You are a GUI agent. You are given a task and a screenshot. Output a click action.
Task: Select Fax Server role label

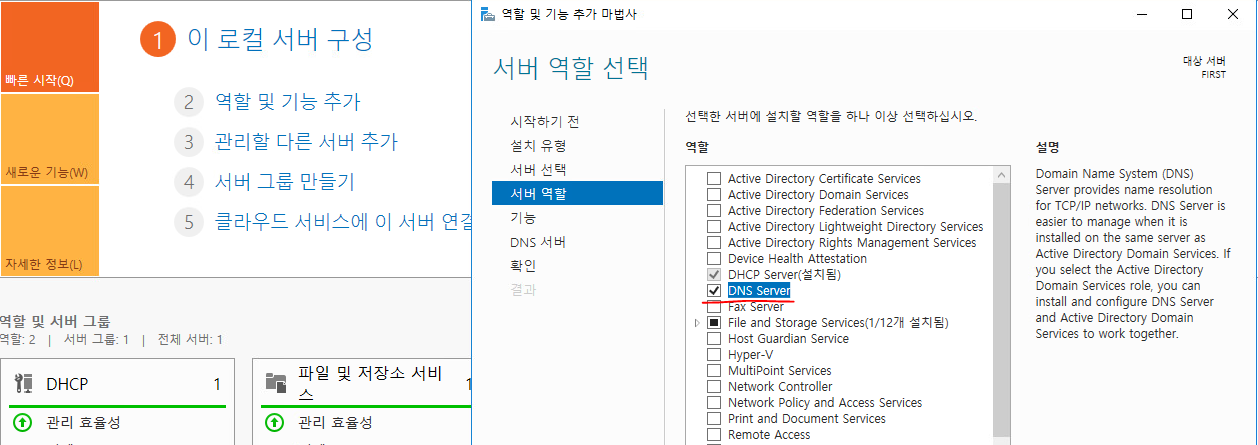coord(756,307)
